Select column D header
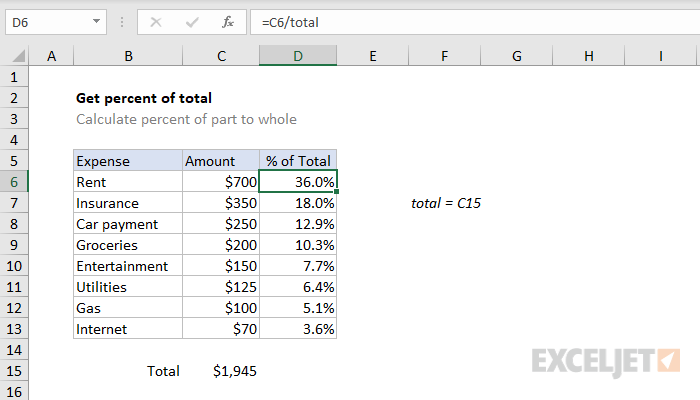 coord(298,57)
